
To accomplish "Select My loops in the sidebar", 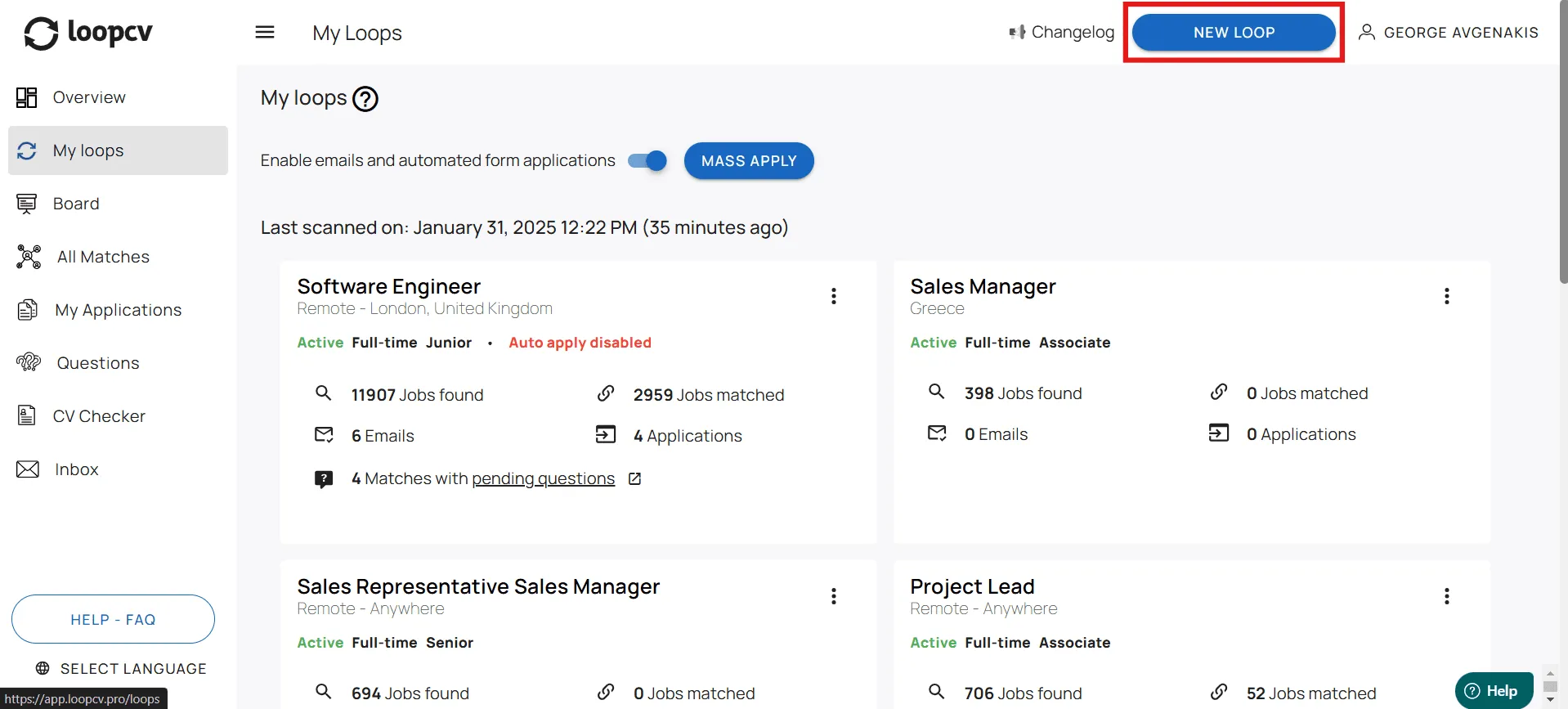I will point(118,150).
